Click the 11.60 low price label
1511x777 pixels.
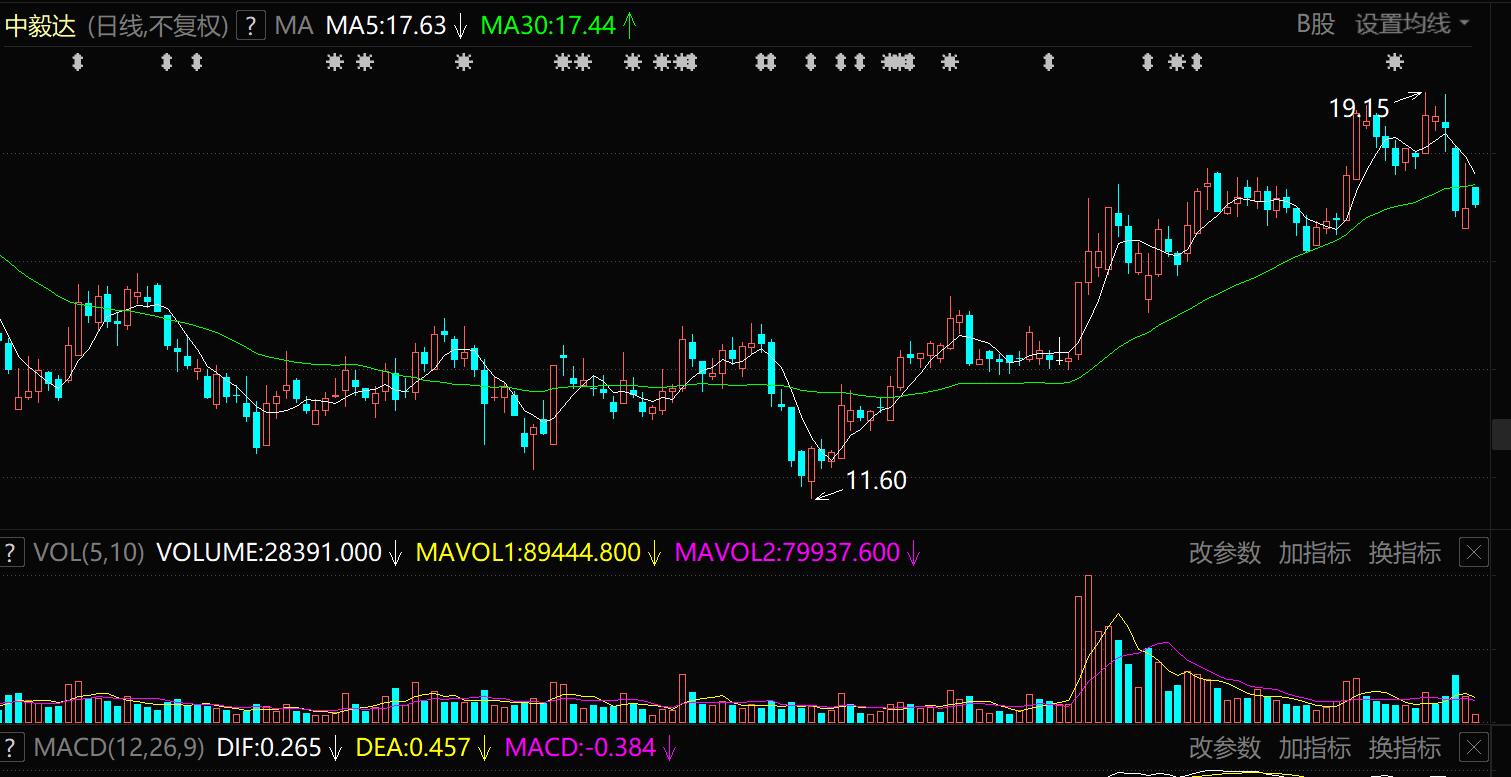click(x=876, y=481)
